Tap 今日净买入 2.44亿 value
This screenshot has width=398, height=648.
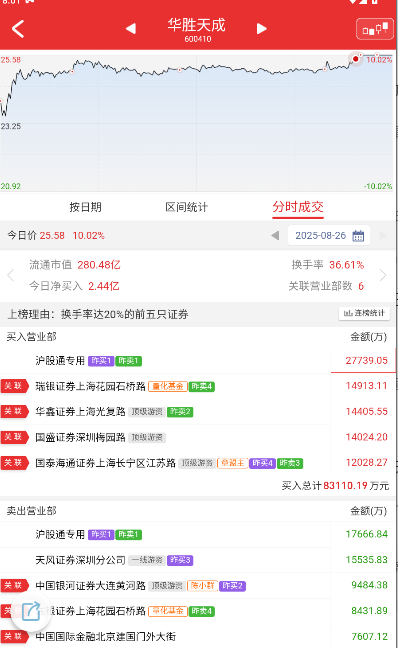click(103, 286)
